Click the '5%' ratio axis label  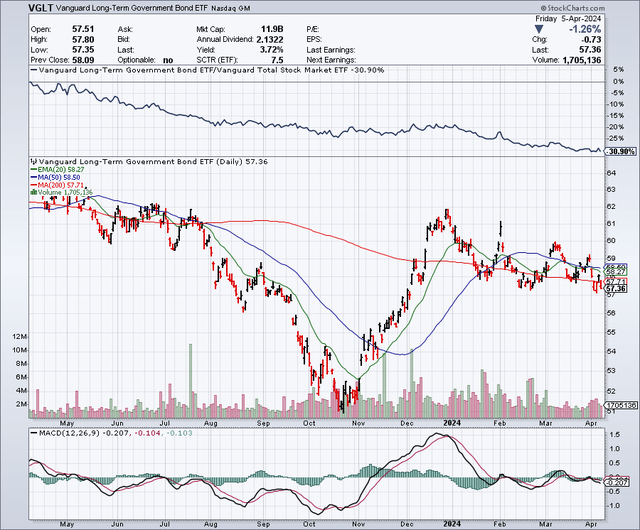[x=620, y=70]
